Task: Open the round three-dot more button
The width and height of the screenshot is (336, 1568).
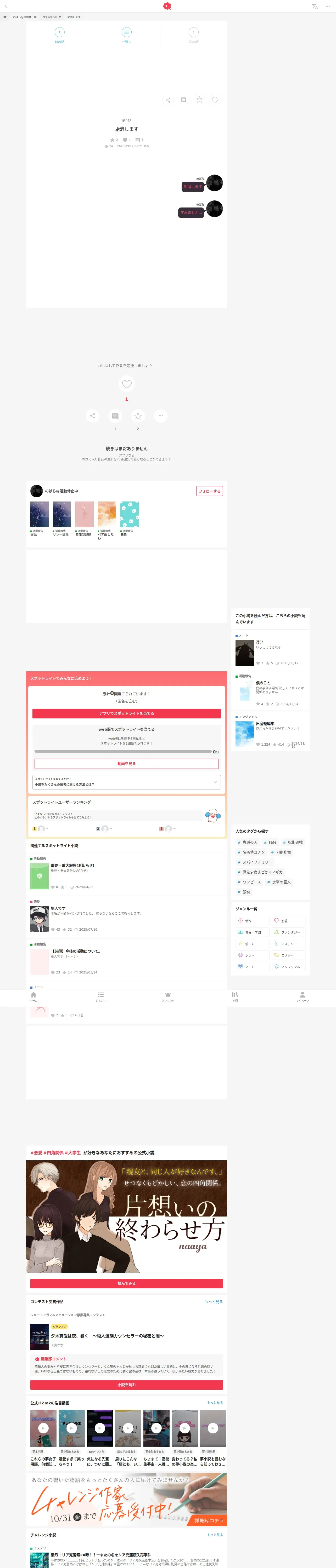Action: pyautogui.click(x=160, y=416)
